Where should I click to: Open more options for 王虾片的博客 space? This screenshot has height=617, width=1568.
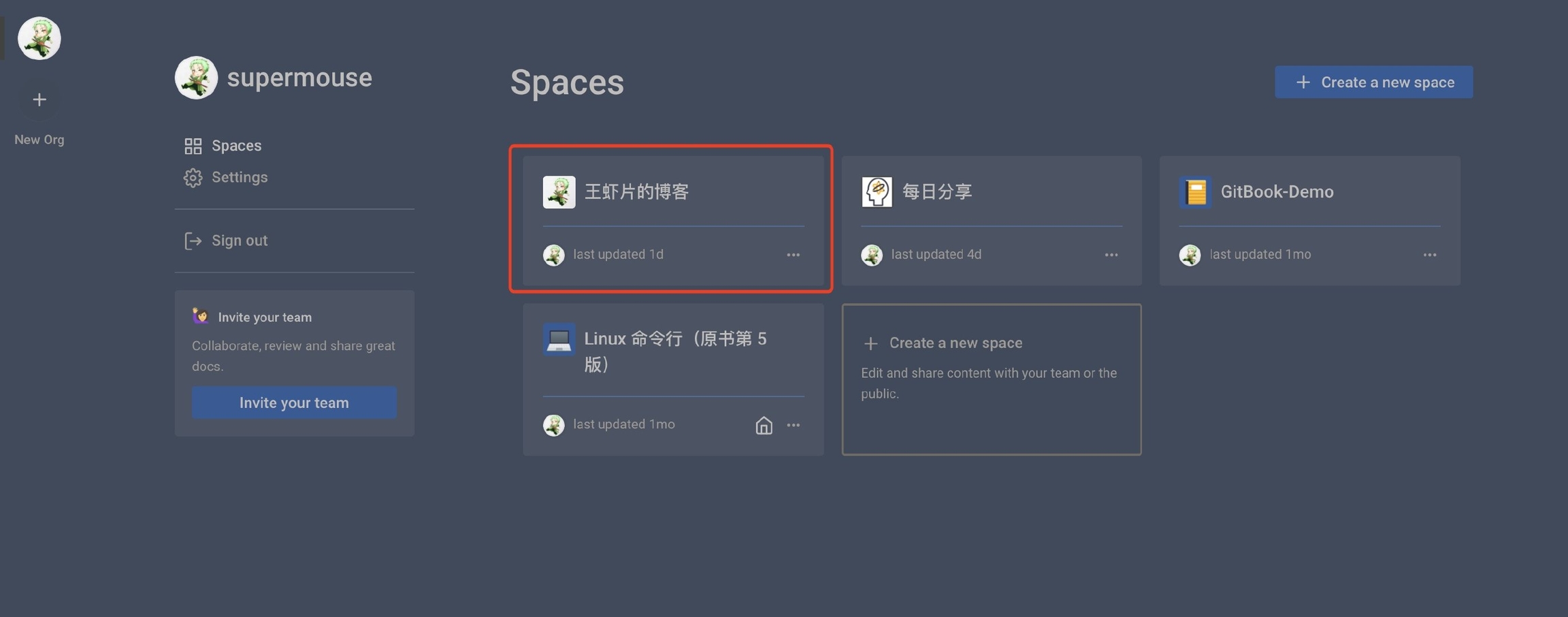793,255
